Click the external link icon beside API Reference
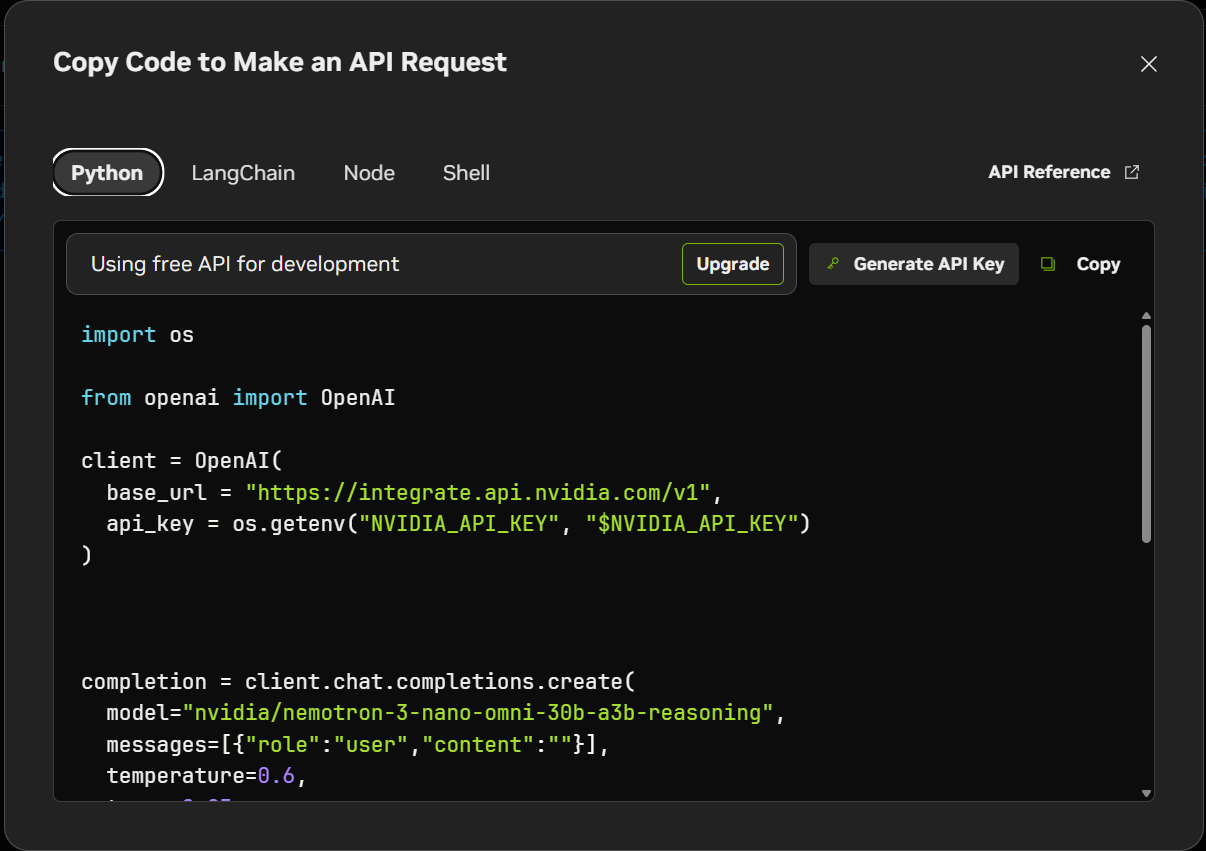This screenshot has height=851, width=1206. click(x=1132, y=172)
